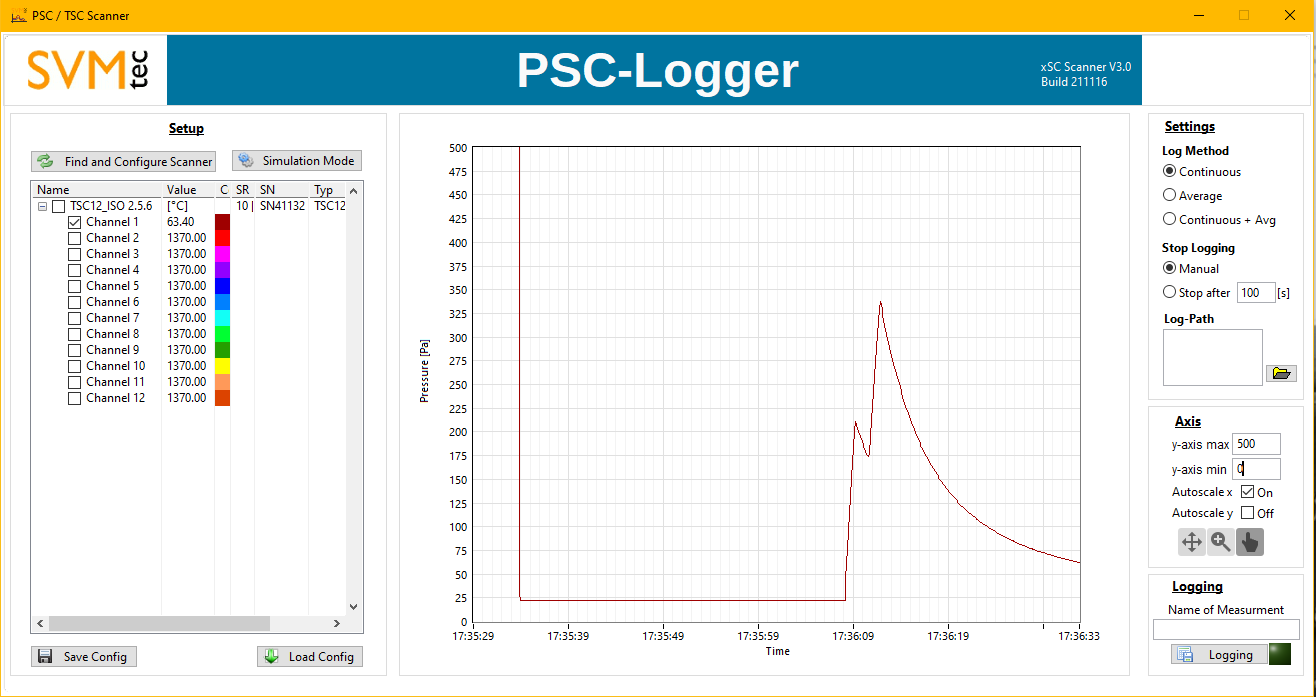This screenshot has width=1316, height=697.
Task: Enable Simulation Mode
Action: pyautogui.click(x=297, y=161)
